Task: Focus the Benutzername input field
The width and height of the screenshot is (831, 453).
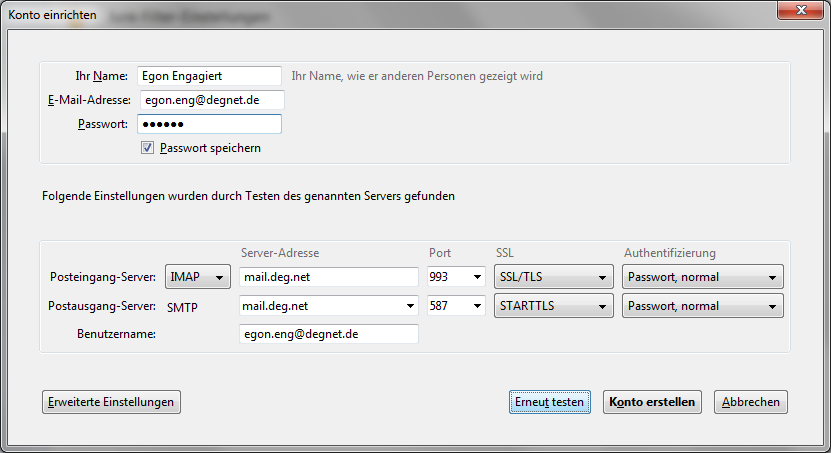Action: [x=329, y=335]
